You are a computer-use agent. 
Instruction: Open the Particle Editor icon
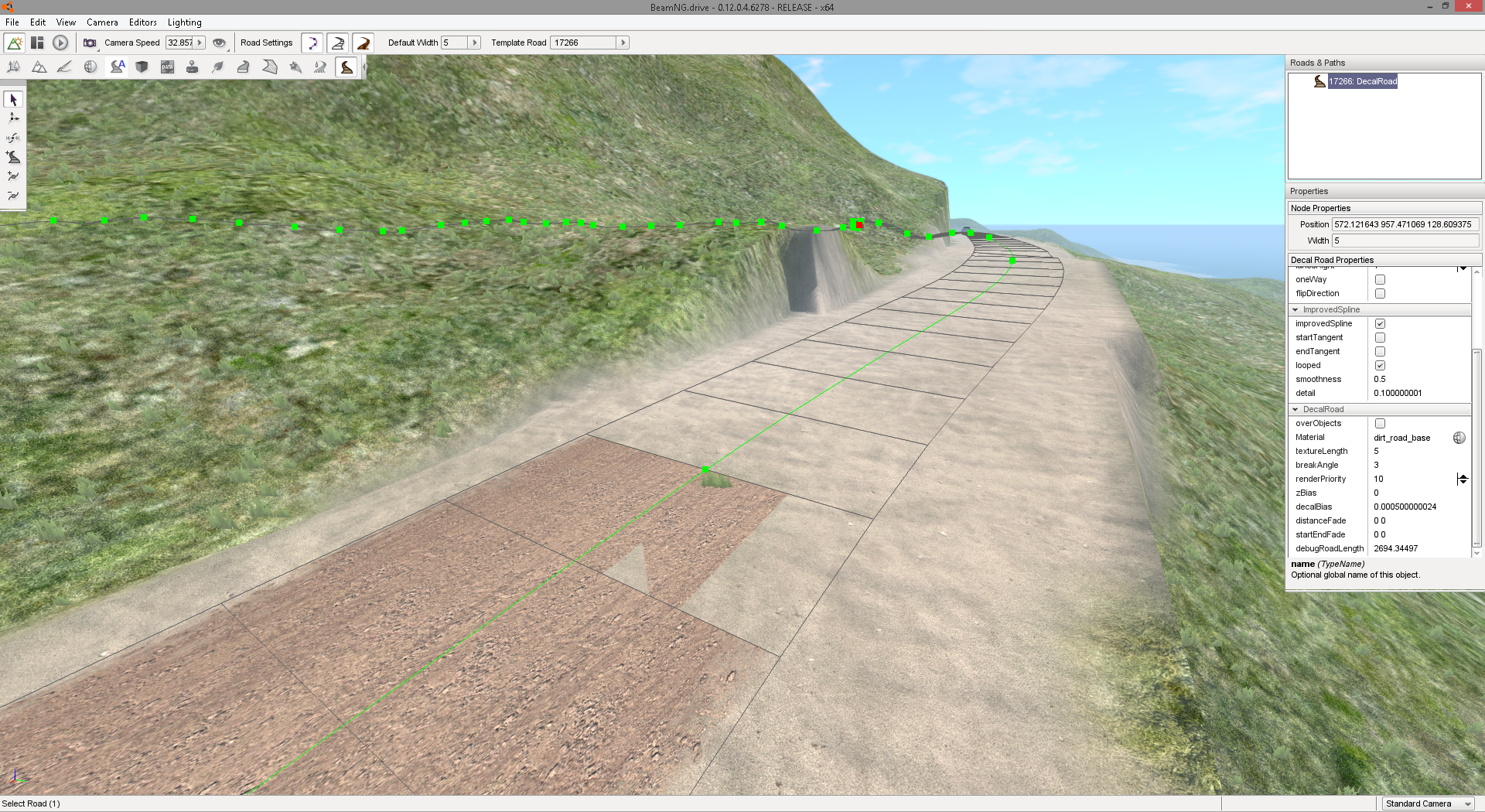click(295, 67)
